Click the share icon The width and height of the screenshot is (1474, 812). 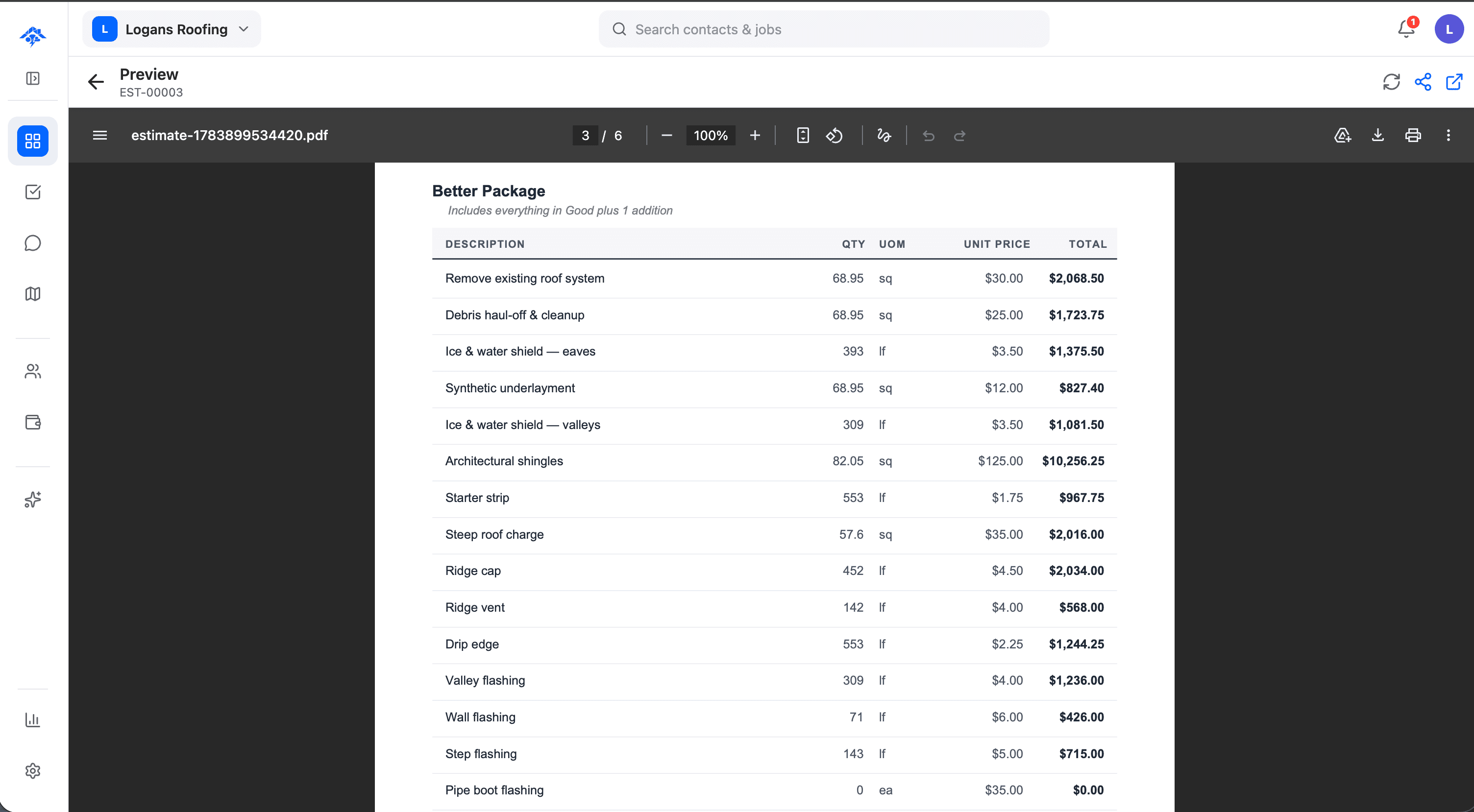click(1423, 82)
